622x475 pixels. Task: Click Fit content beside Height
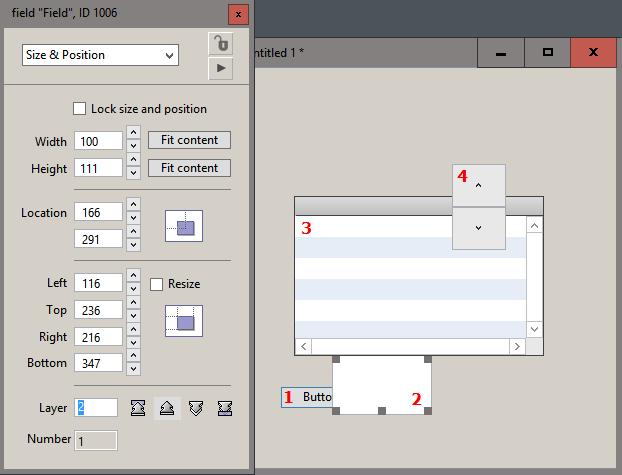point(189,168)
